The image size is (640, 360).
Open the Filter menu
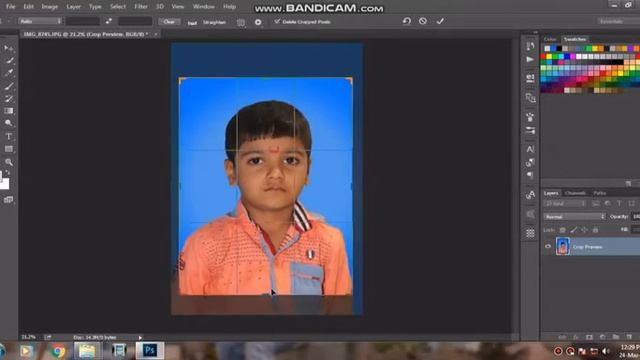pos(141,7)
